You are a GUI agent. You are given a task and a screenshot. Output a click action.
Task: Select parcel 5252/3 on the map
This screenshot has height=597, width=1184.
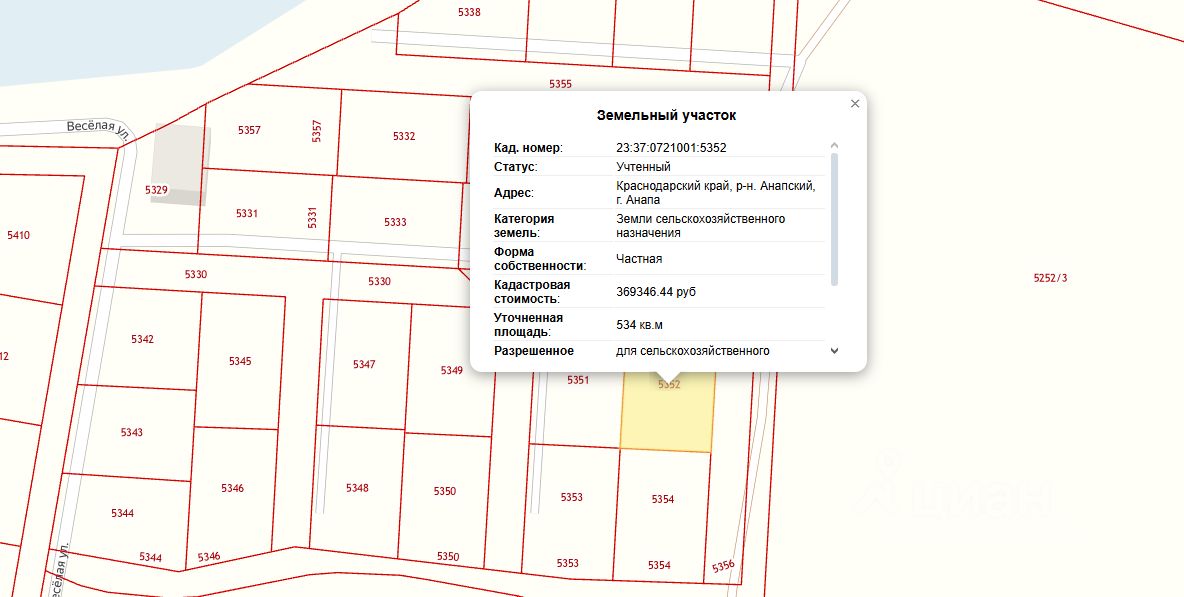[1050, 278]
